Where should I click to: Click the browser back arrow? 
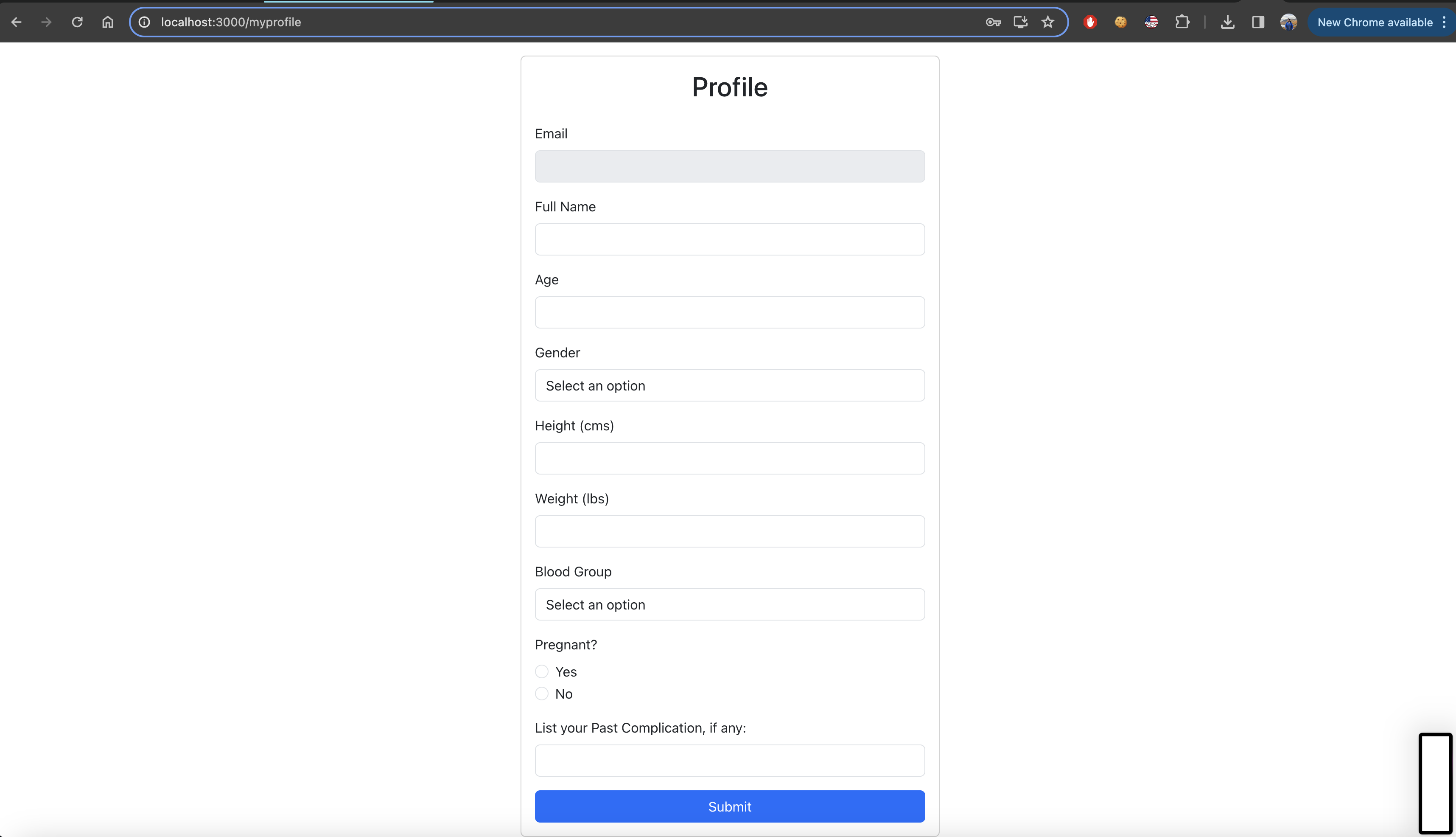click(16, 22)
